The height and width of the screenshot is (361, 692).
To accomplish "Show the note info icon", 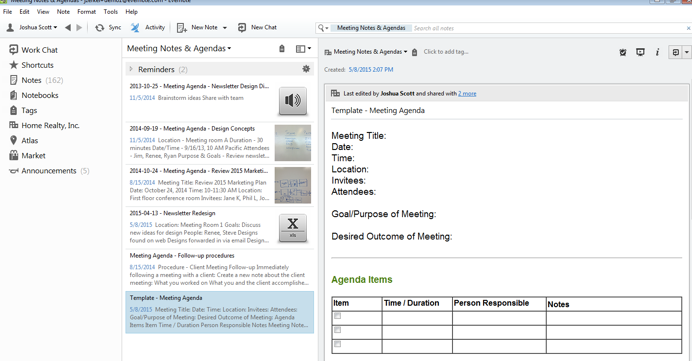I will 657,52.
